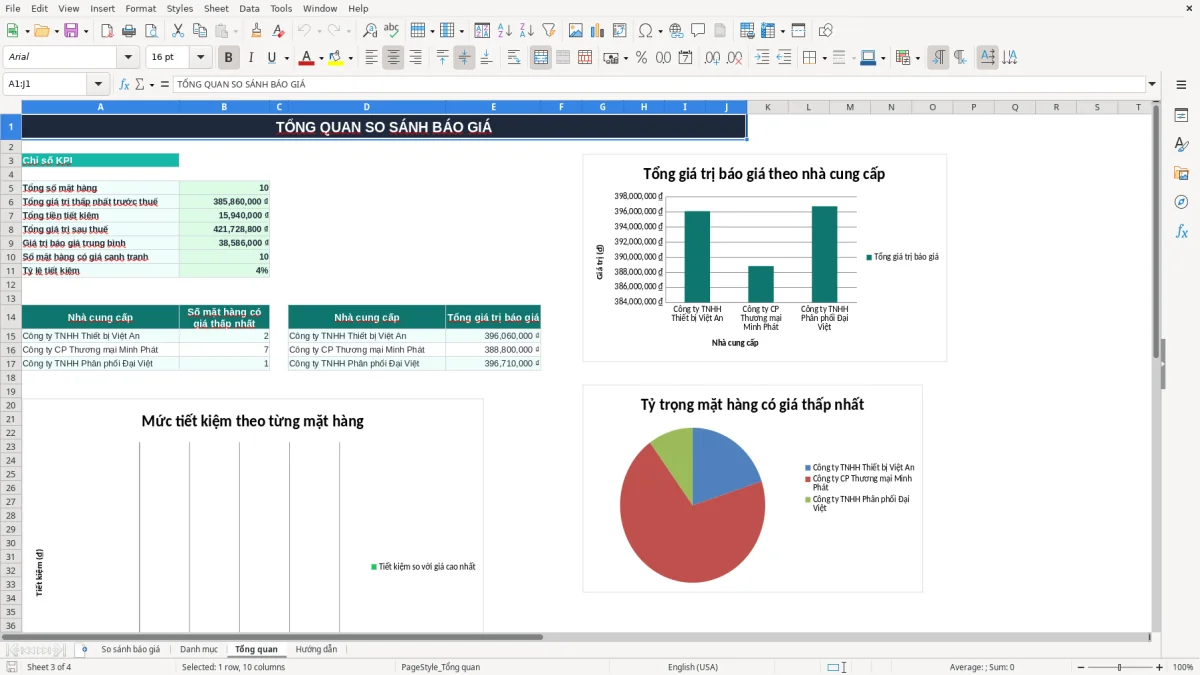
Task: Click the Insert Chart icon
Action: [598, 31]
